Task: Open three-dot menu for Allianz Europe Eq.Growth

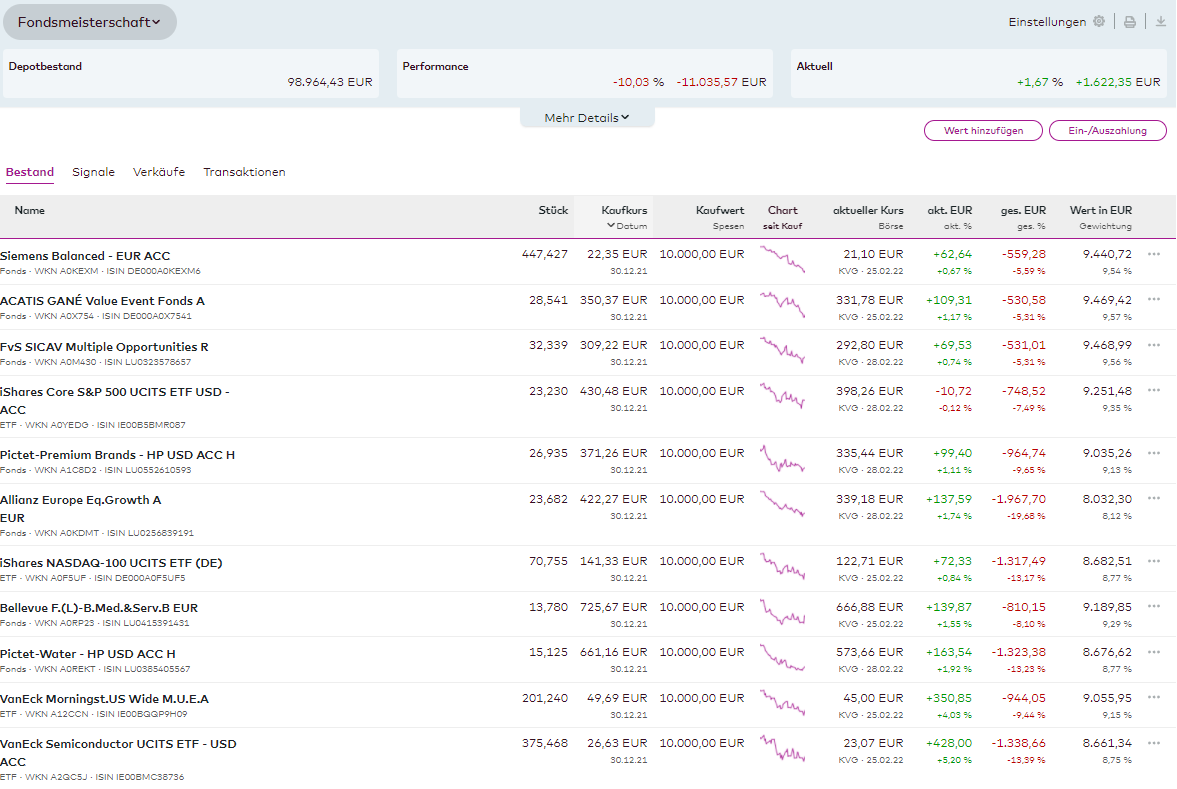Action: tap(1154, 498)
